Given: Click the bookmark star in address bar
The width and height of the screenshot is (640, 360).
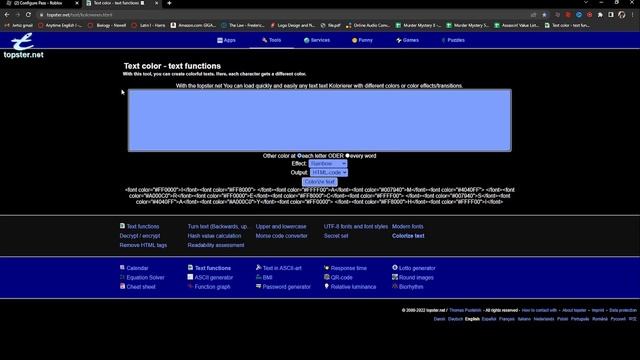Looking at the screenshot, I should (544, 15).
